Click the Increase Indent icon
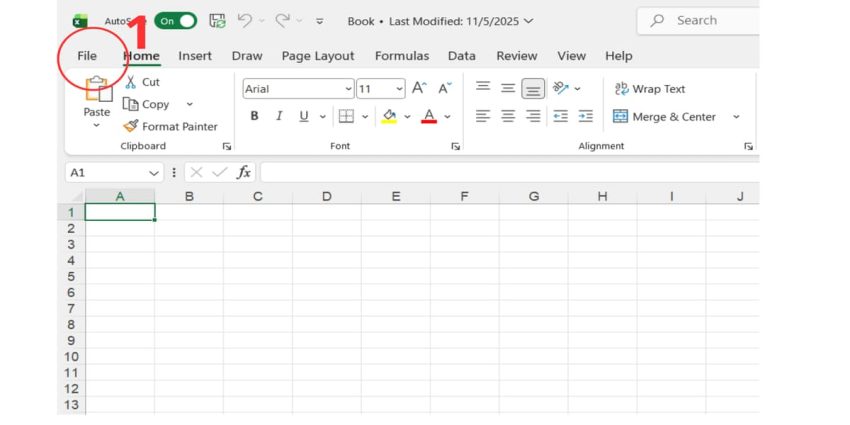The height and width of the screenshot is (425, 850). (x=585, y=116)
